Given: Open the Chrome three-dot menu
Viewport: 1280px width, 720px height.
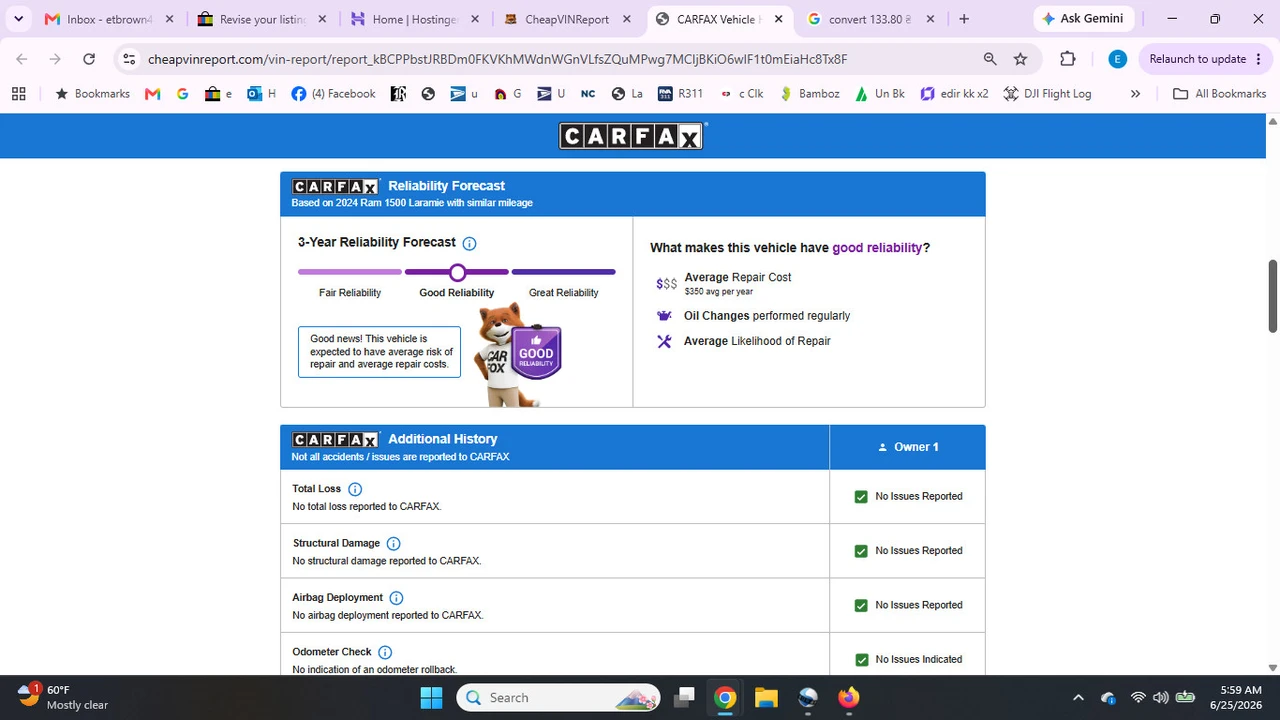Looking at the screenshot, I should (1257, 59).
